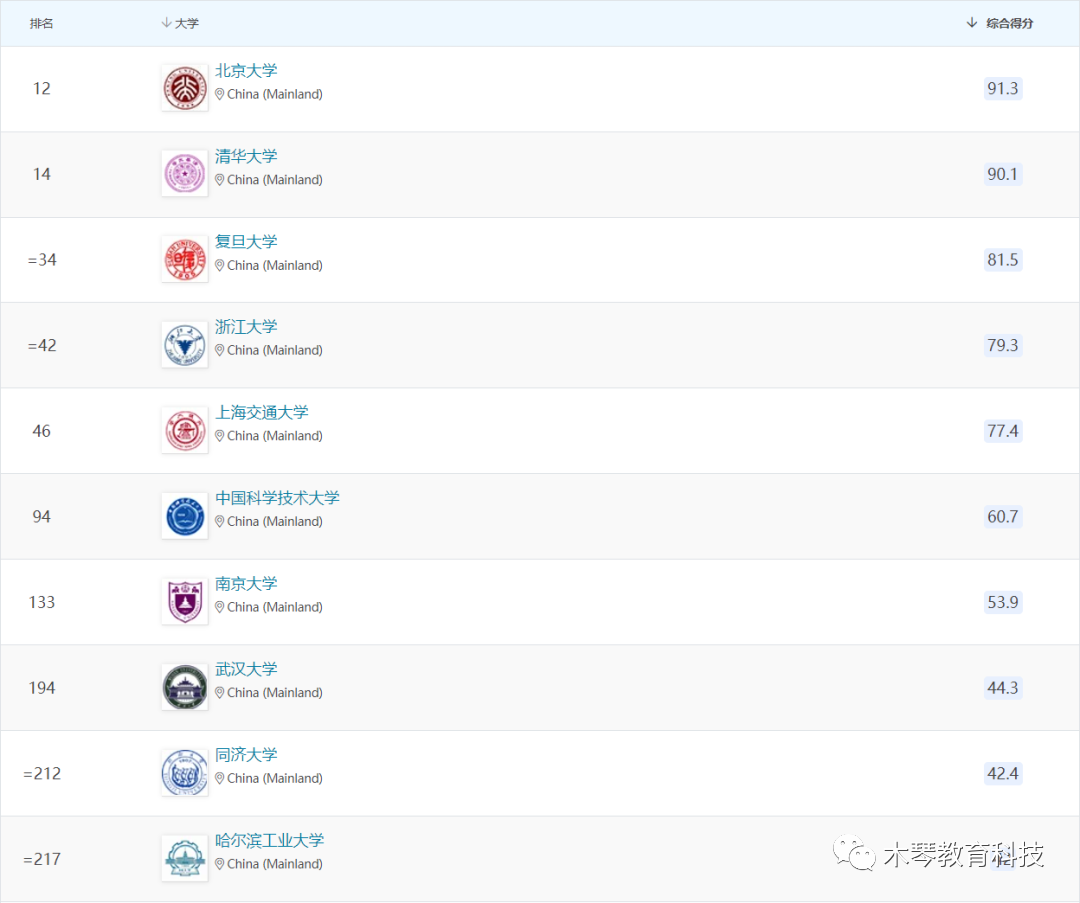
Task: Click the Tsinghua University emblem
Action: point(185,174)
